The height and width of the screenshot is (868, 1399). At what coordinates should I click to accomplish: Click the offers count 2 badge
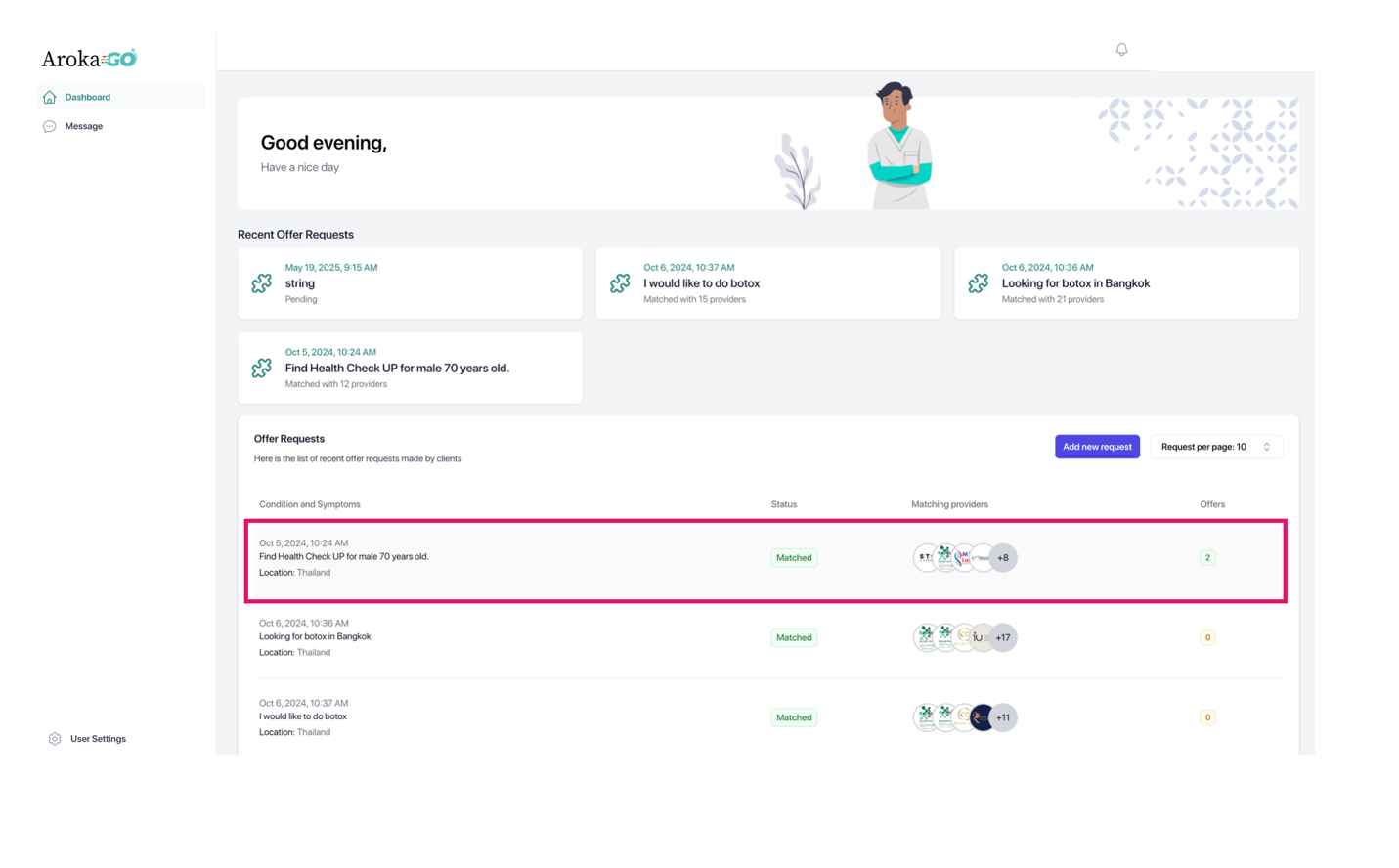pyautogui.click(x=1207, y=558)
